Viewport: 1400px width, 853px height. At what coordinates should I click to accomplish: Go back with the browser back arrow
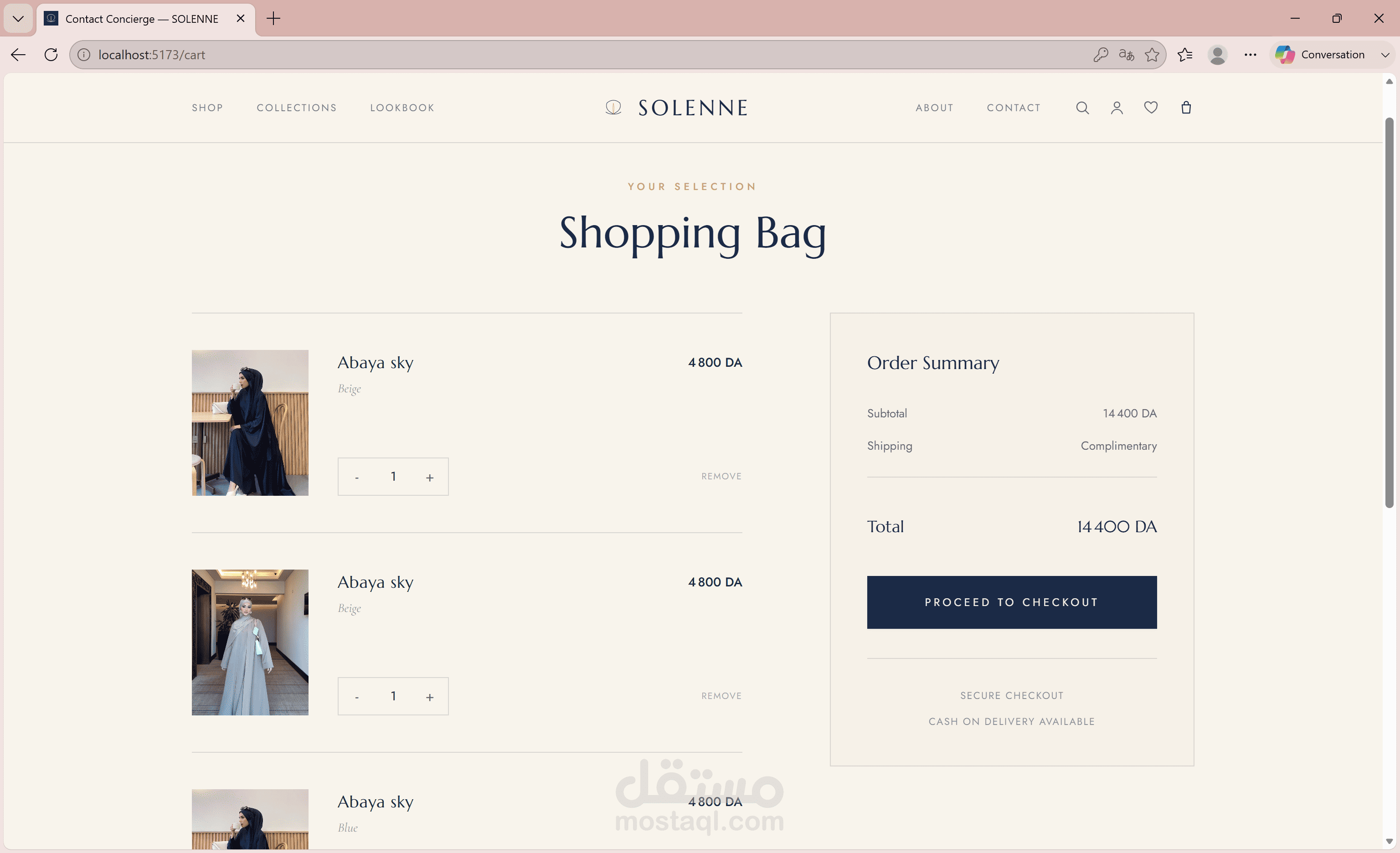18,55
